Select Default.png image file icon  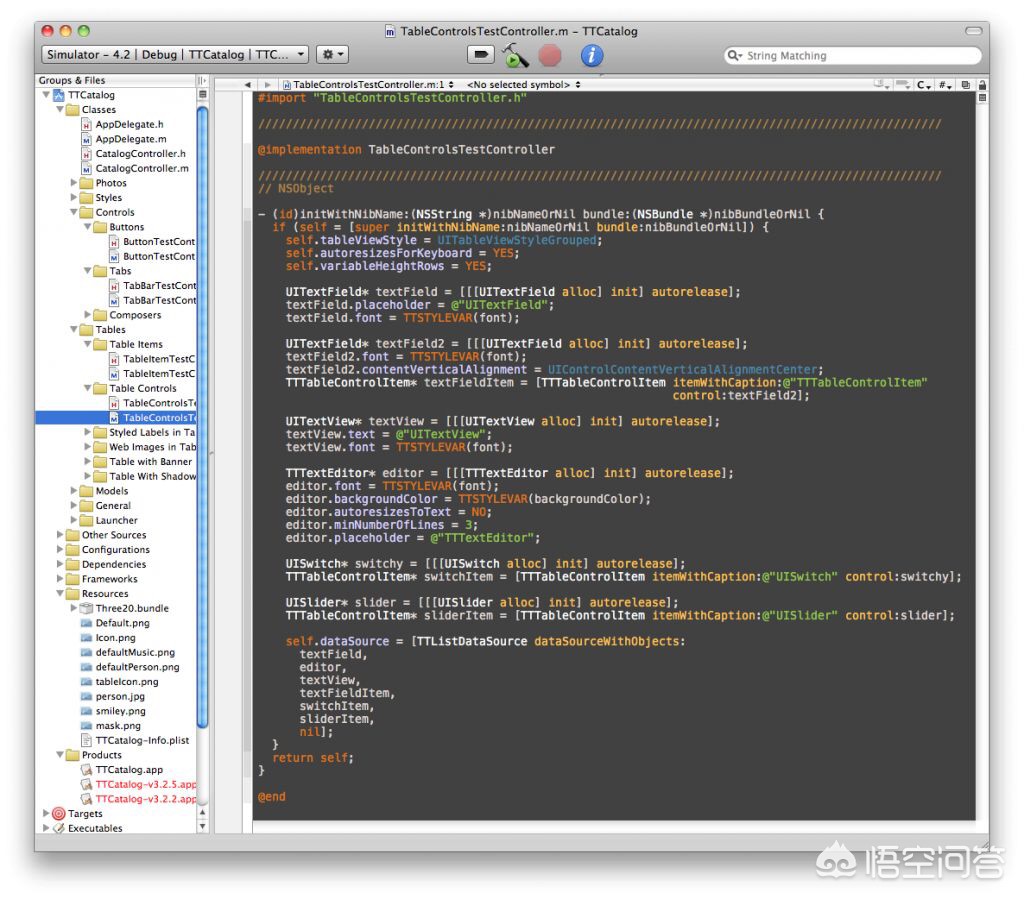tap(86, 623)
